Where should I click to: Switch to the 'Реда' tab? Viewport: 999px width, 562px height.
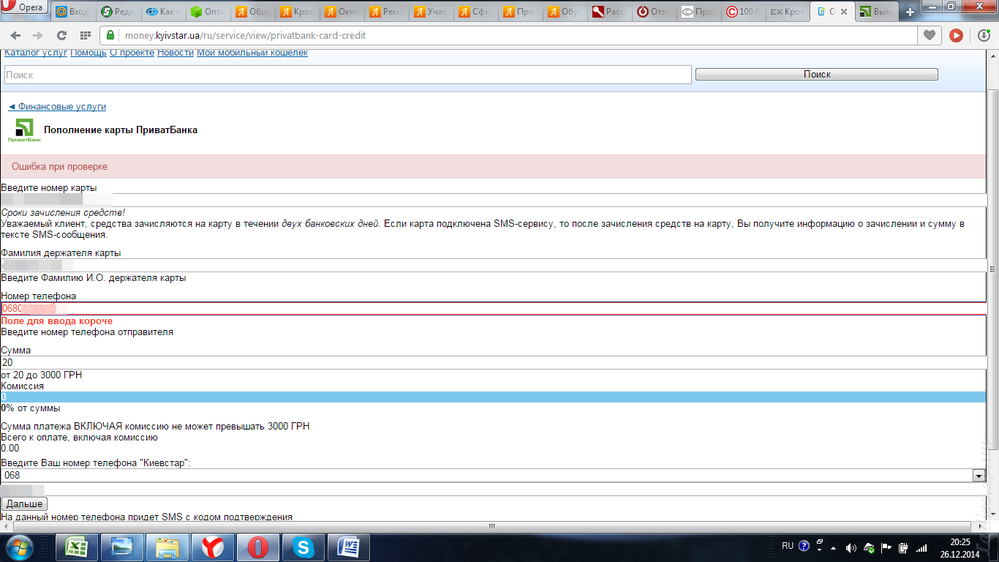(x=117, y=11)
